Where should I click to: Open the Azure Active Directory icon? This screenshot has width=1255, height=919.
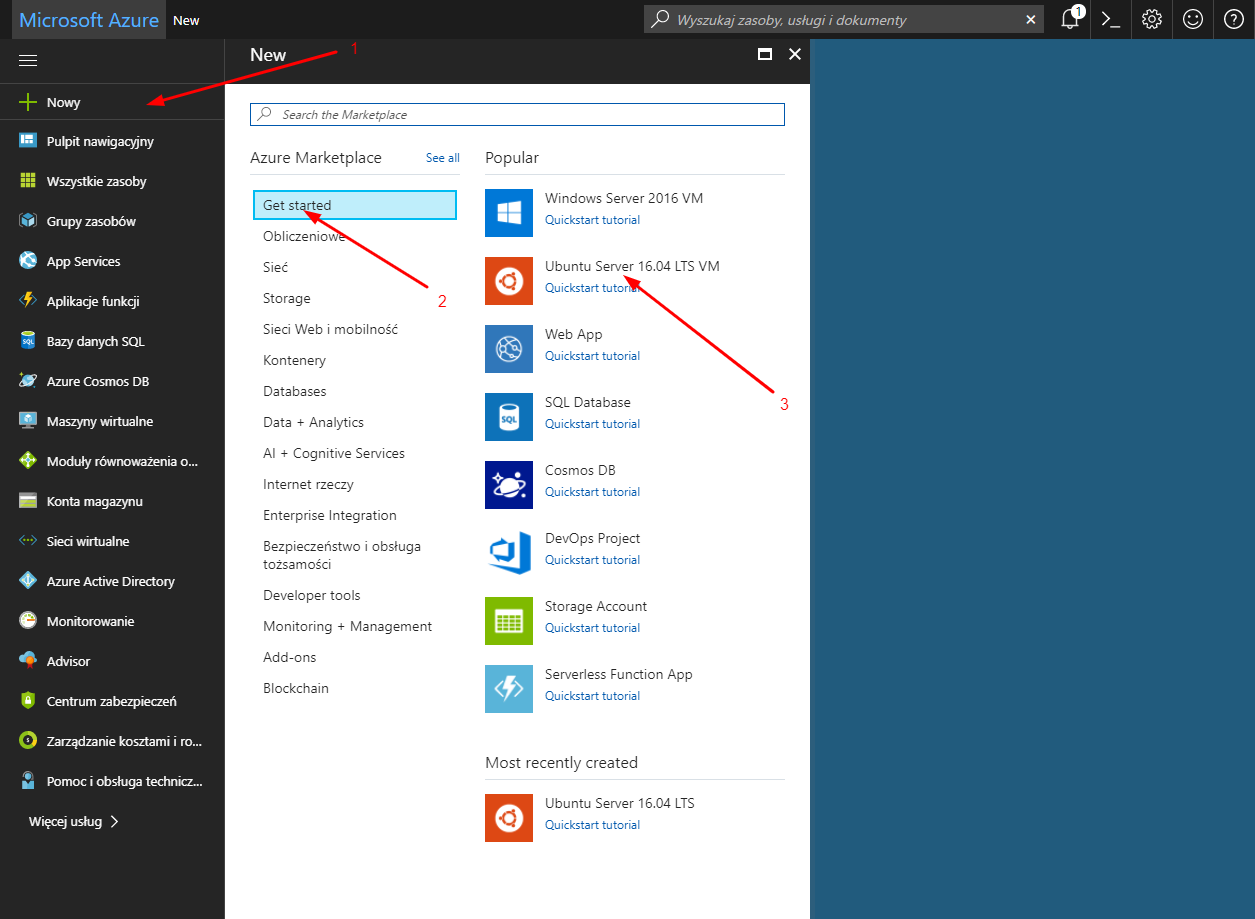[x=28, y=581]
